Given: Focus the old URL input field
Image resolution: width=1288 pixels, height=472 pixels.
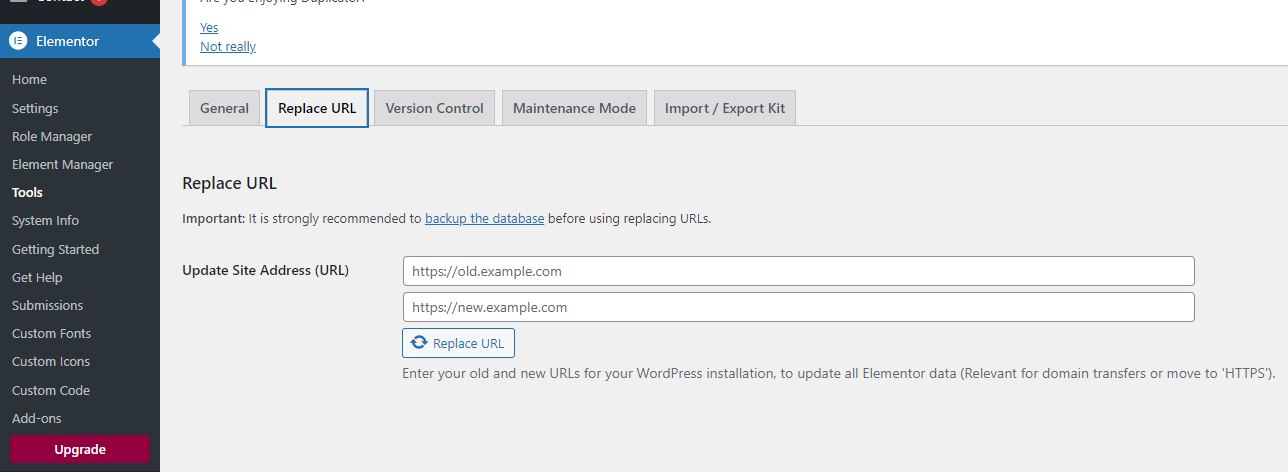Looking at the screenshot, I should (798, 271).
